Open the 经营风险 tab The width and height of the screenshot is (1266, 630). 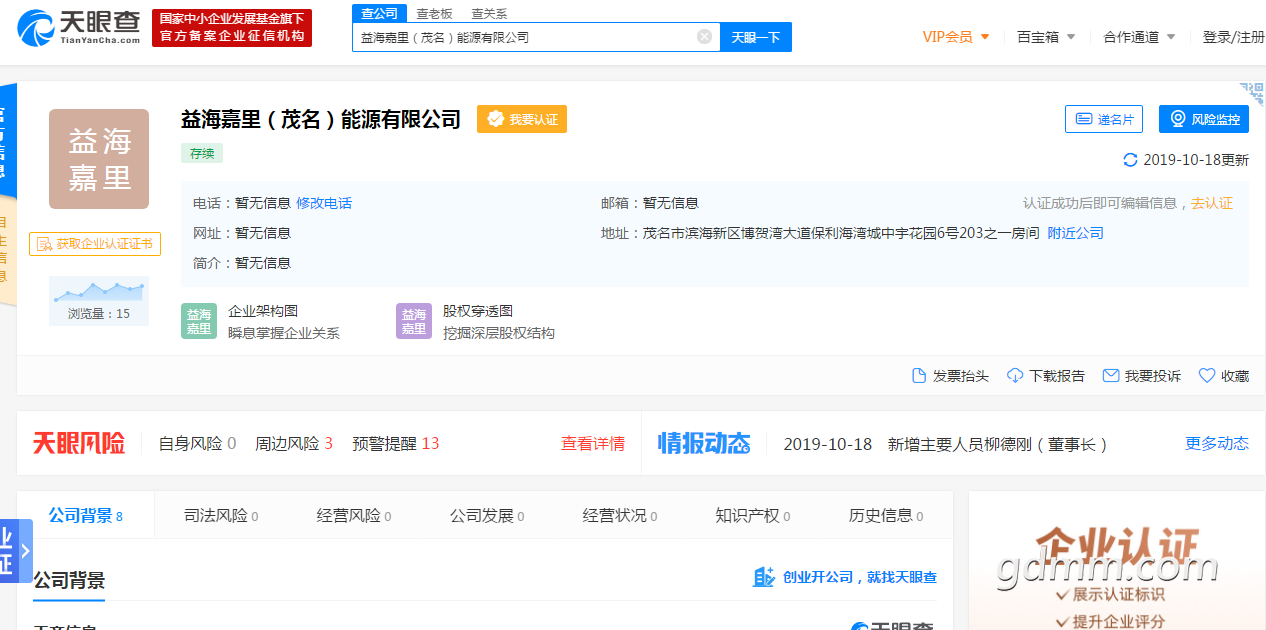click(354, 516)
